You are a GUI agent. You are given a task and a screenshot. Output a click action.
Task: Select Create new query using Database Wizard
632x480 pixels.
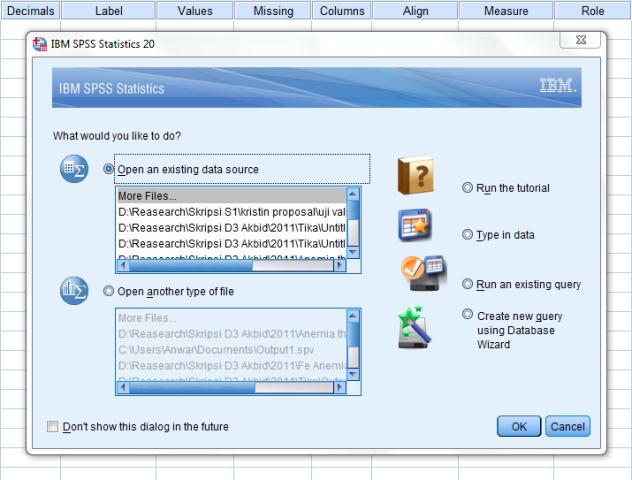(467, 314)
